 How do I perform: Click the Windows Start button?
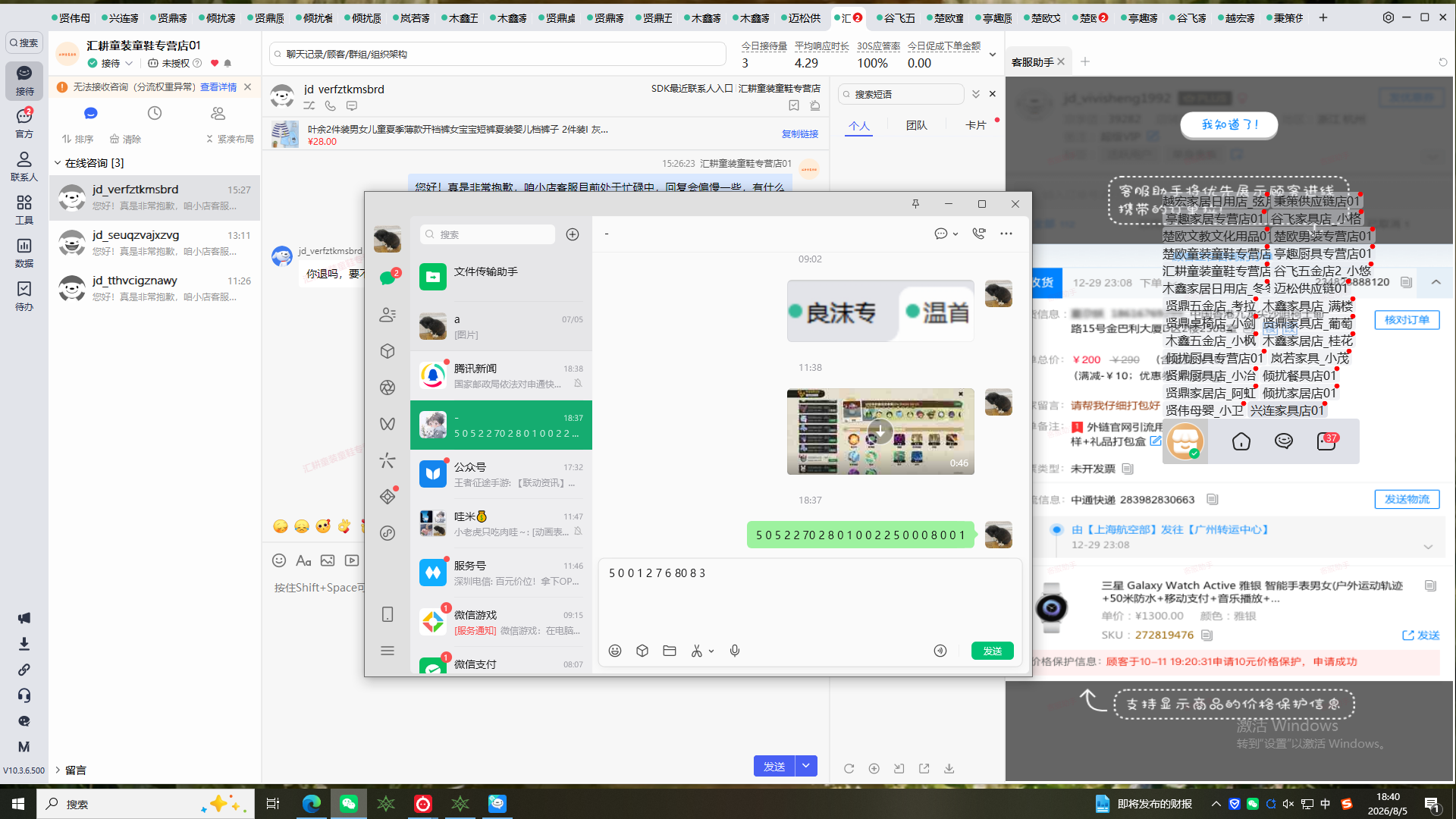click(18, 804)
